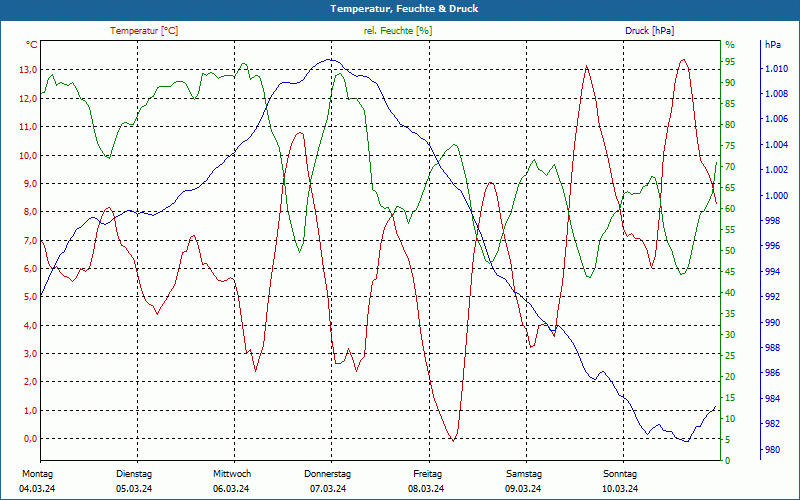Viewport: 800px width, 500px height.
Task: Click the '90' humidity axis value
Action: pos(730,83)
